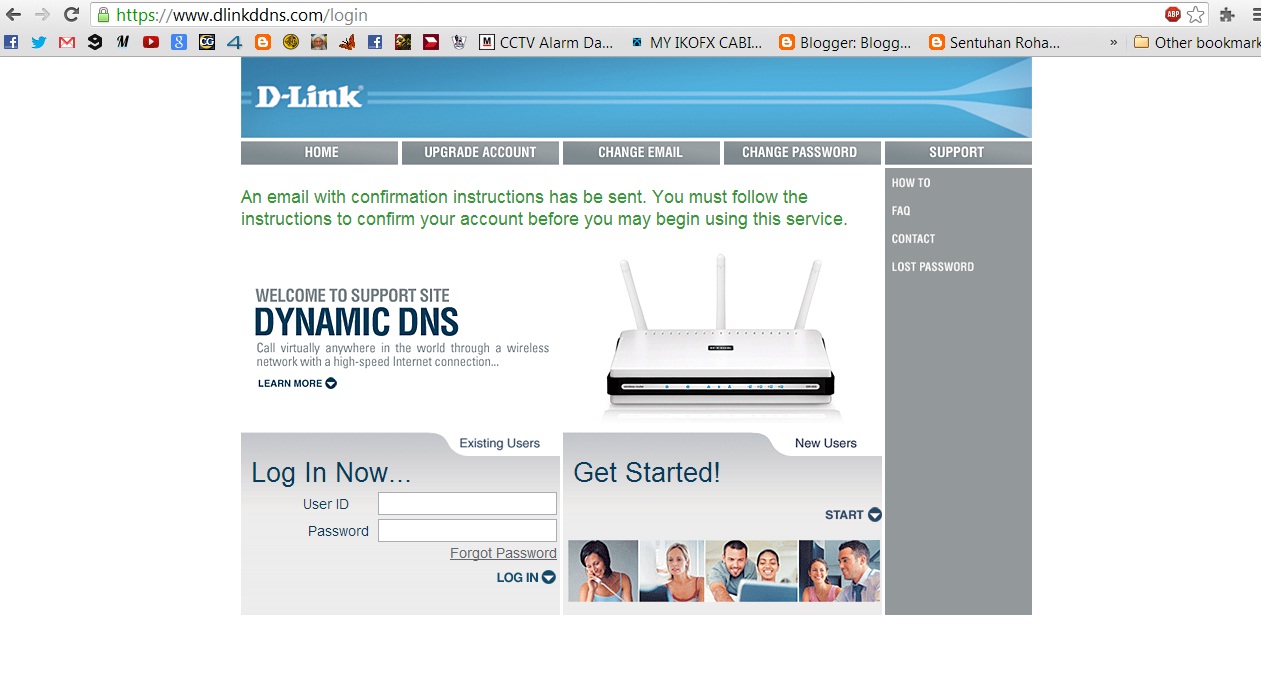The image size is (1261, 698).
Task: Open the CHANGE EMAIL tab
Action: pyautogui.click(x=641, y=152)
